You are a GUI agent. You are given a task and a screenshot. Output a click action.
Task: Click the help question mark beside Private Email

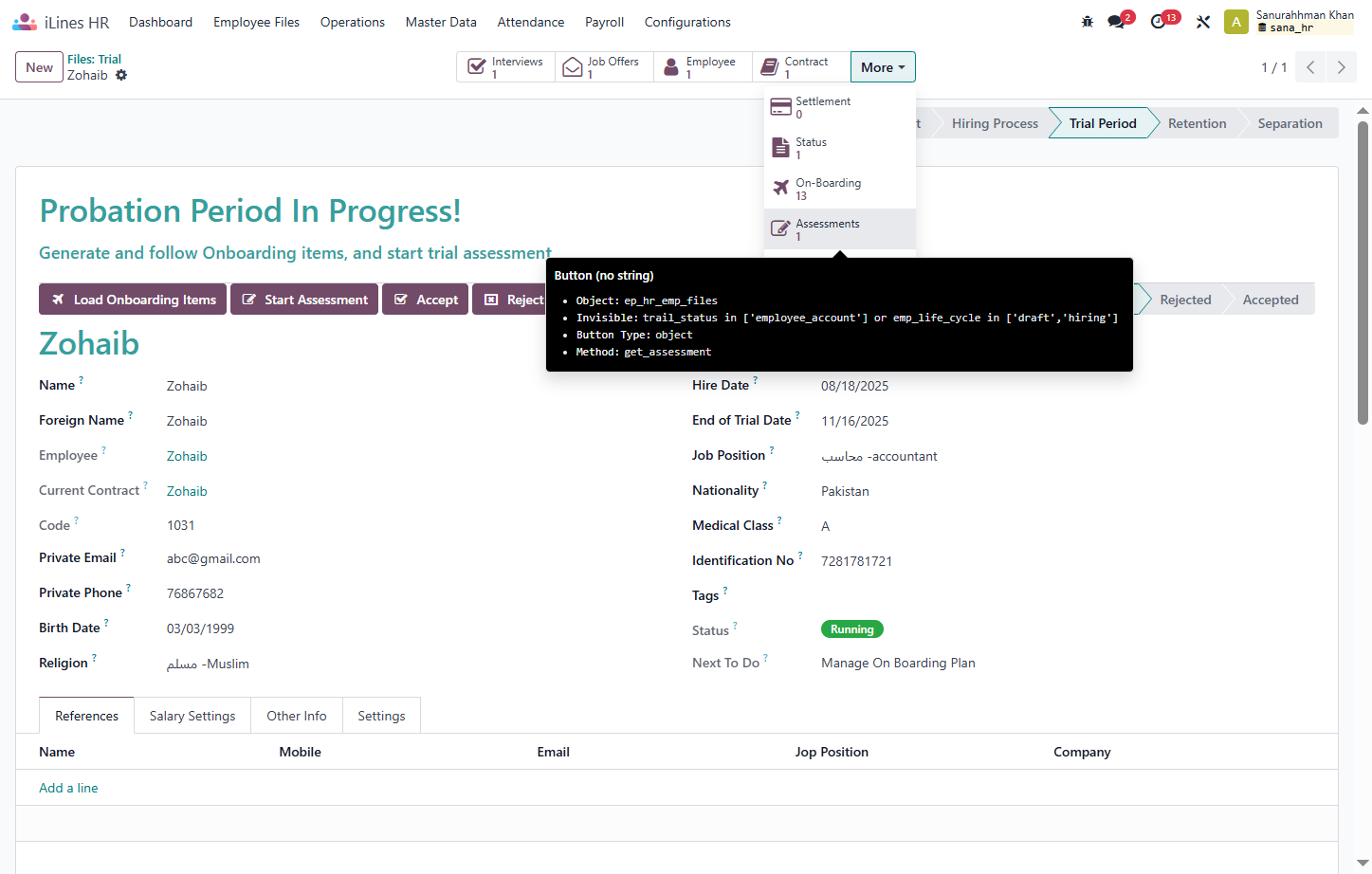[x=122, y=553]
